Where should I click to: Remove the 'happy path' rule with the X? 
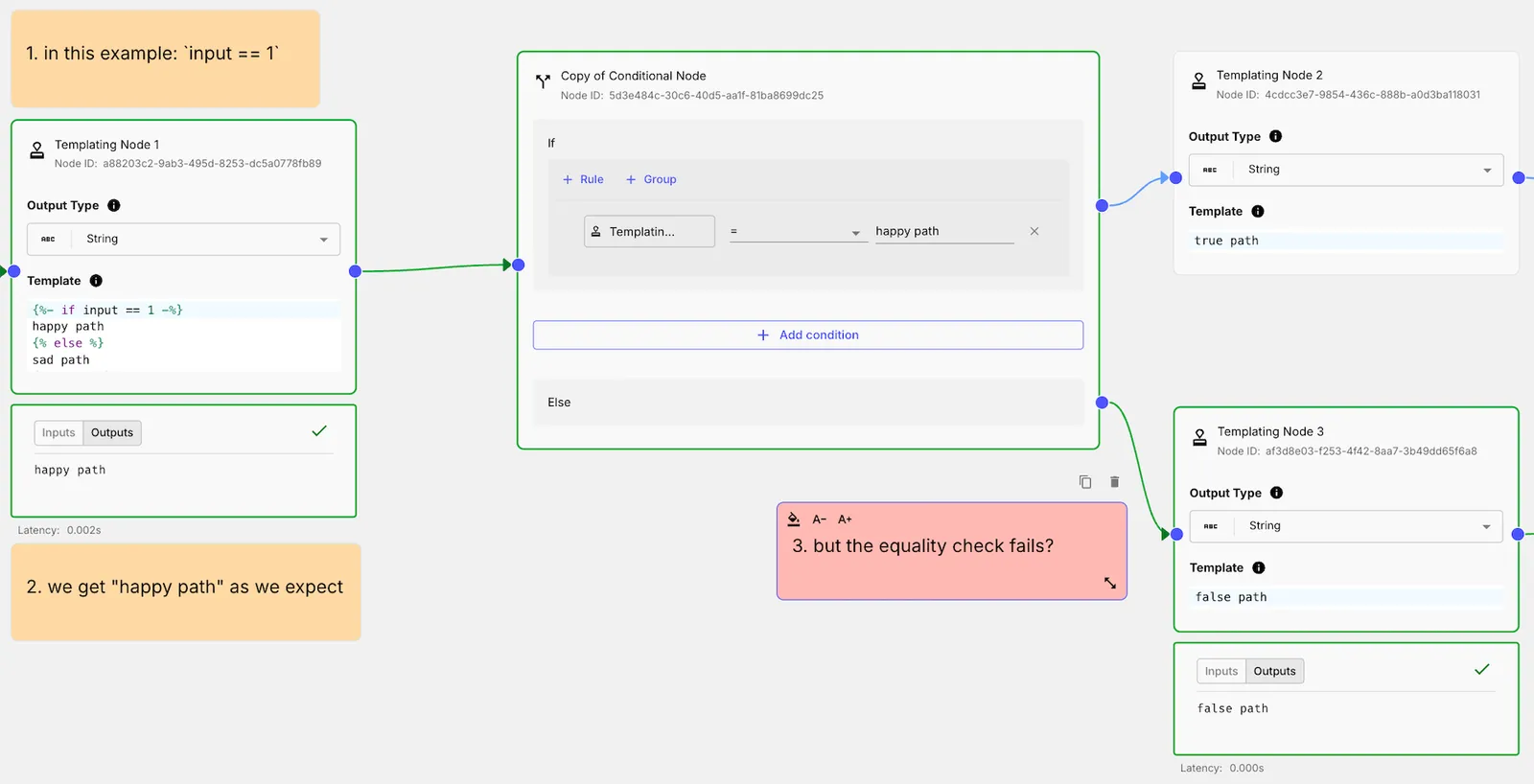1034,231
